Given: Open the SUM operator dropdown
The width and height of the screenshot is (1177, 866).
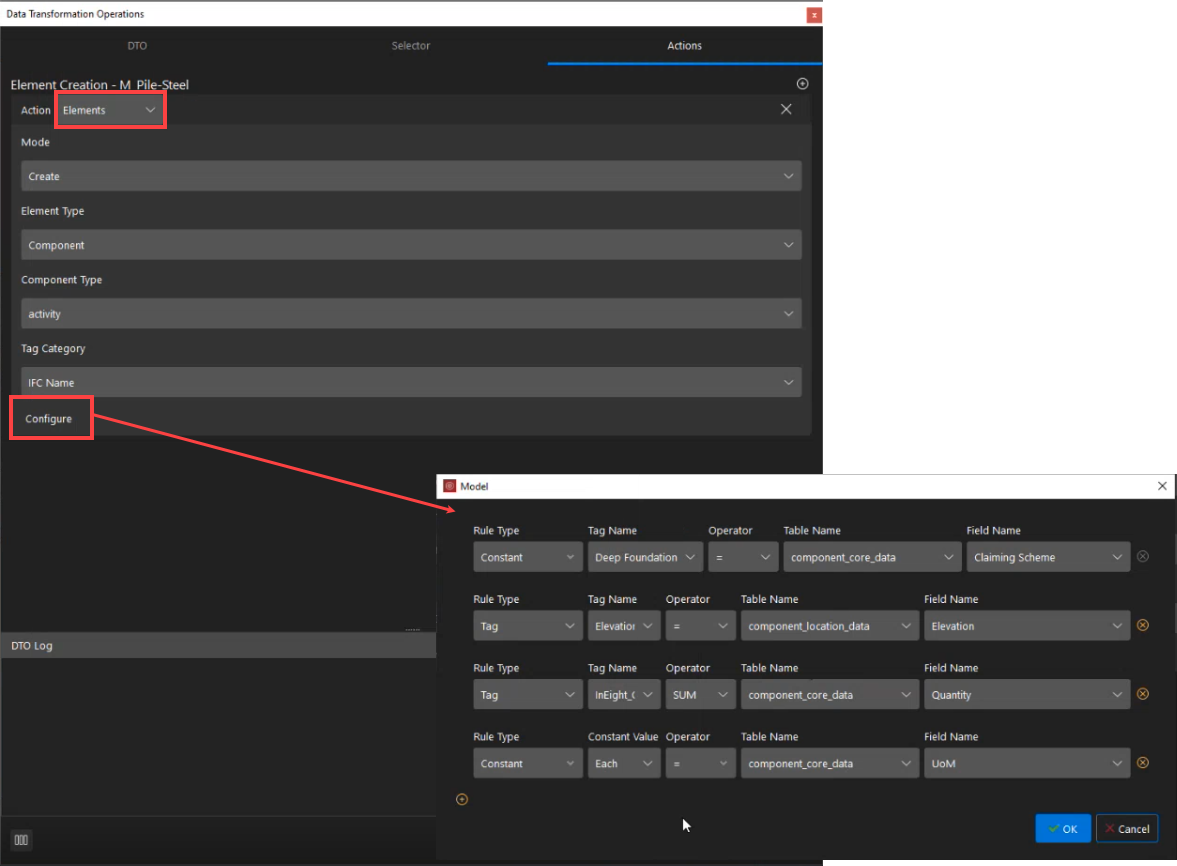Looking at the screenshot, I should click(700, 695).
